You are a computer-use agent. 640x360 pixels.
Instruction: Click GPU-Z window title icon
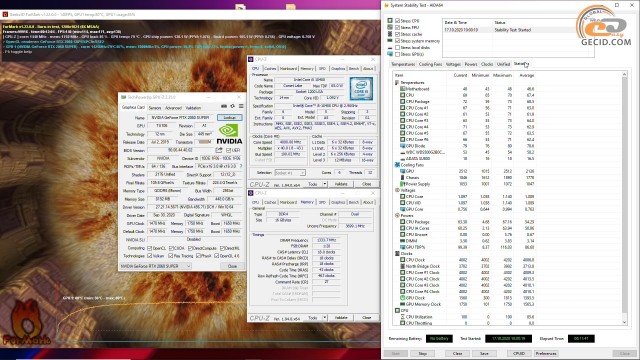coord(123,97)
